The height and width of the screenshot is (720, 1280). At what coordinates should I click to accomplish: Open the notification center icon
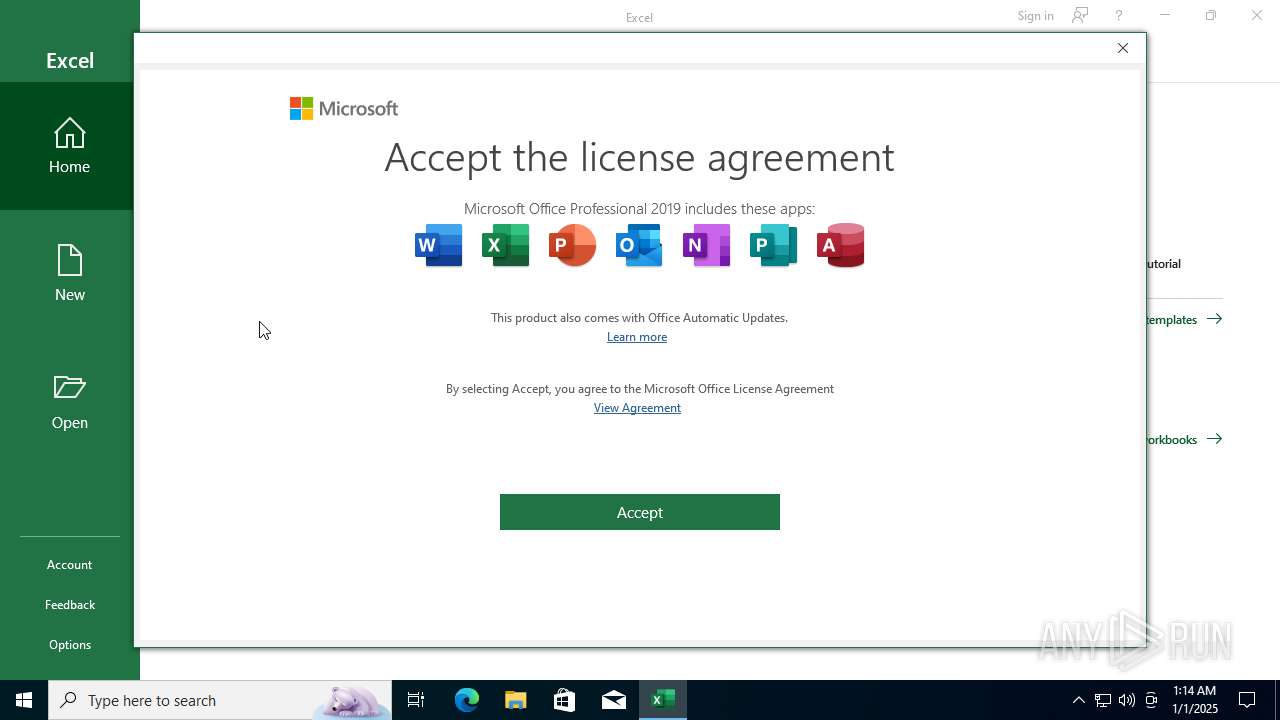[x=1247, y=700]
